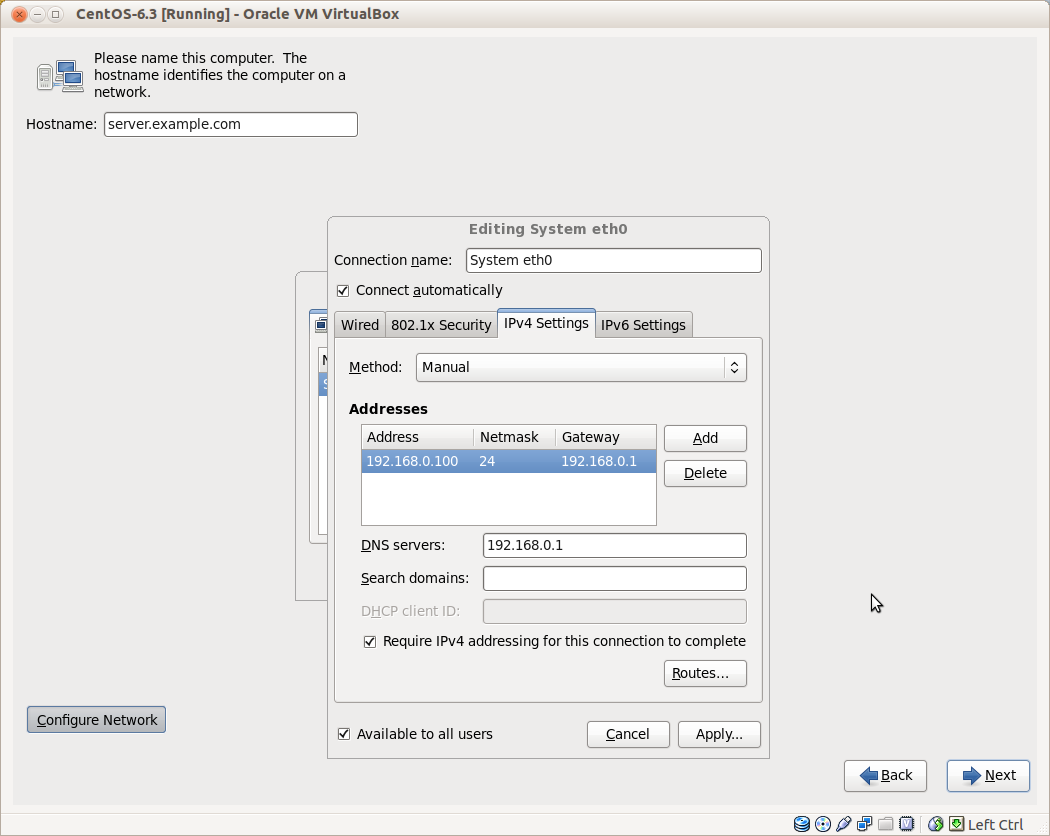Screen dimensions: 1050x836
Task: Maximize the VirtualBox window
Action: pos(56,14)
